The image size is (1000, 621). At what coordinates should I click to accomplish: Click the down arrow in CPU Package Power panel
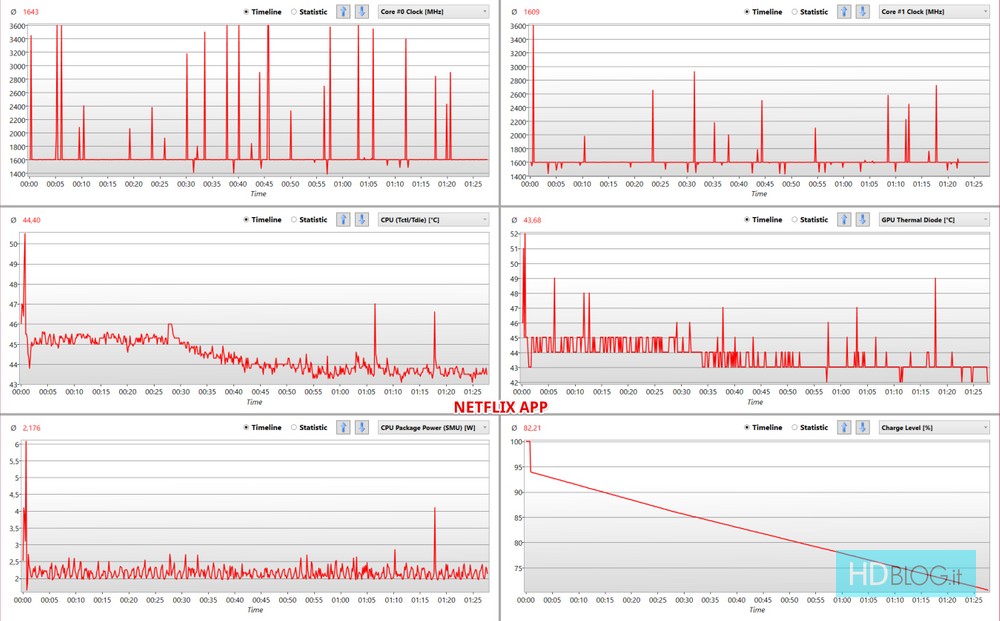click(362, 427)
